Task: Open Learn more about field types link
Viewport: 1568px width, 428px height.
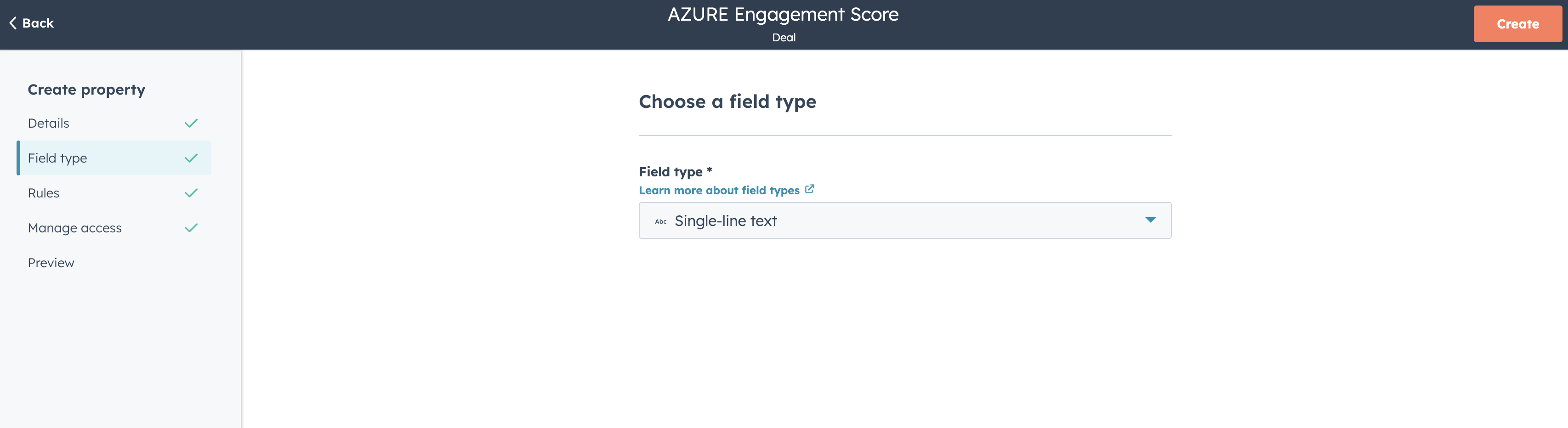Action: 719,190
